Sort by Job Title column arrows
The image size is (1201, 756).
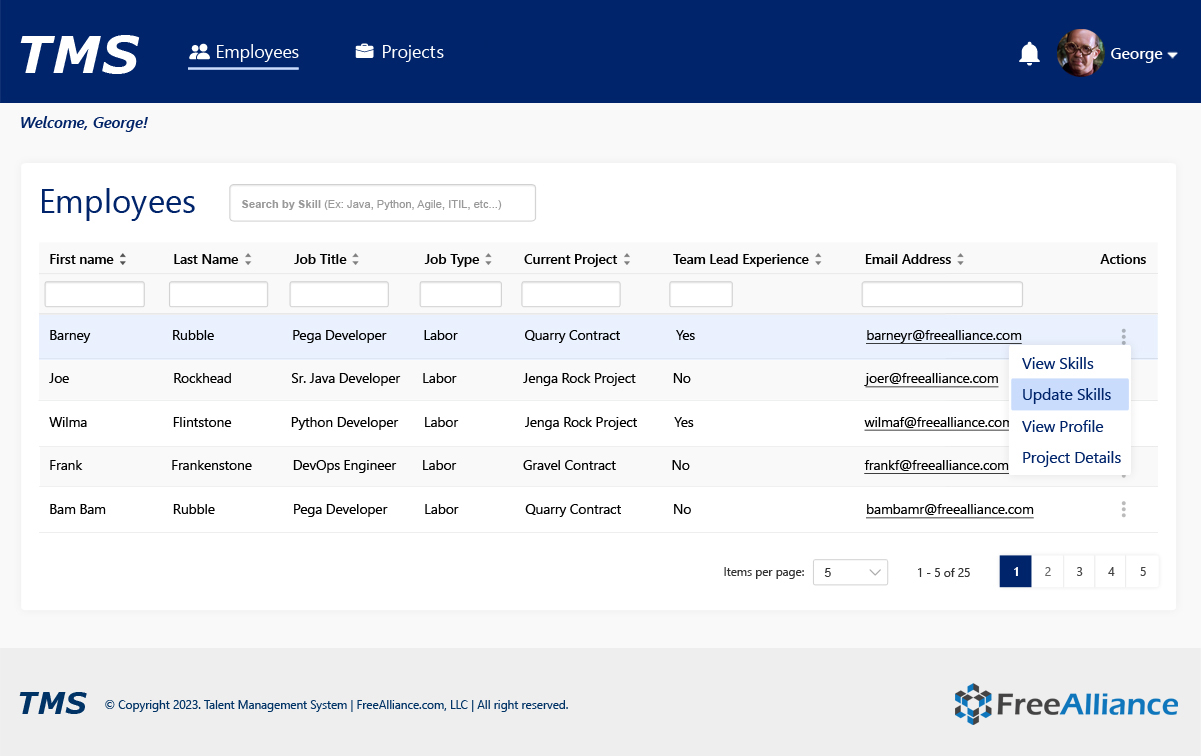coord(355,259)
